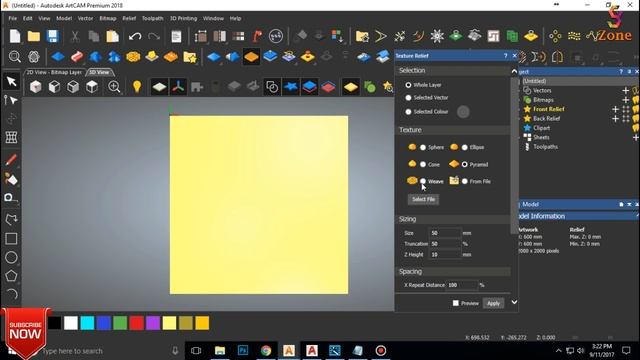640x360 pixels.
Task: Choose the Pyramid texture
Action: [x=464, y=164]
